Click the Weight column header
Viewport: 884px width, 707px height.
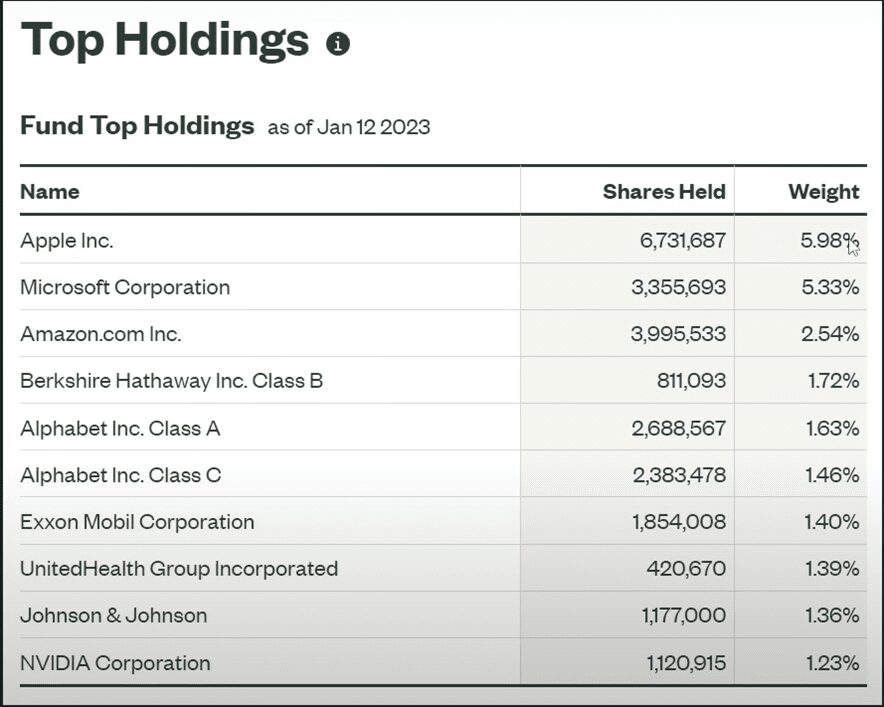(823, 192)
